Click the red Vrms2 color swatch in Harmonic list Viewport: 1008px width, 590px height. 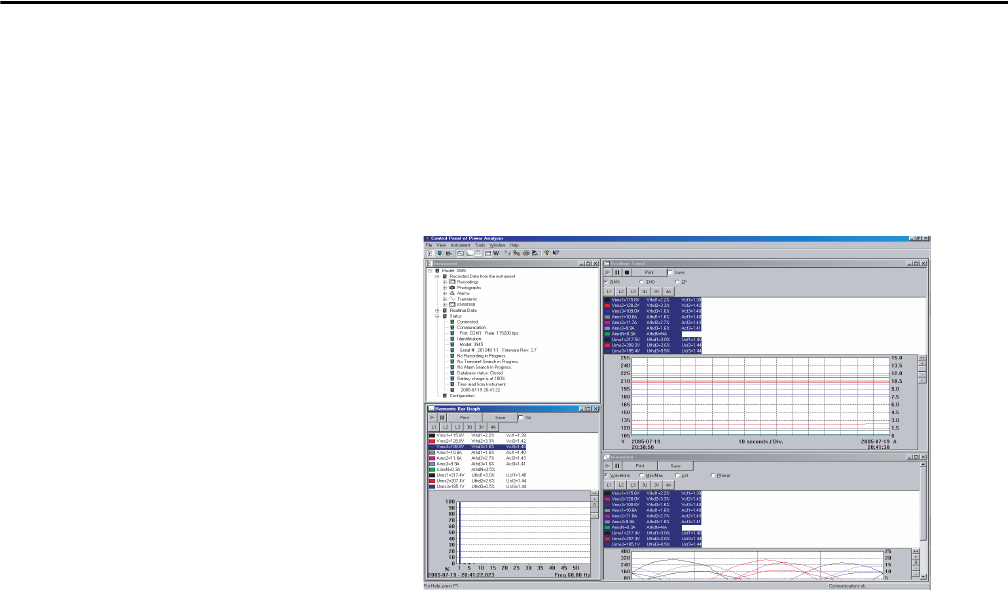tap(432, 440)
